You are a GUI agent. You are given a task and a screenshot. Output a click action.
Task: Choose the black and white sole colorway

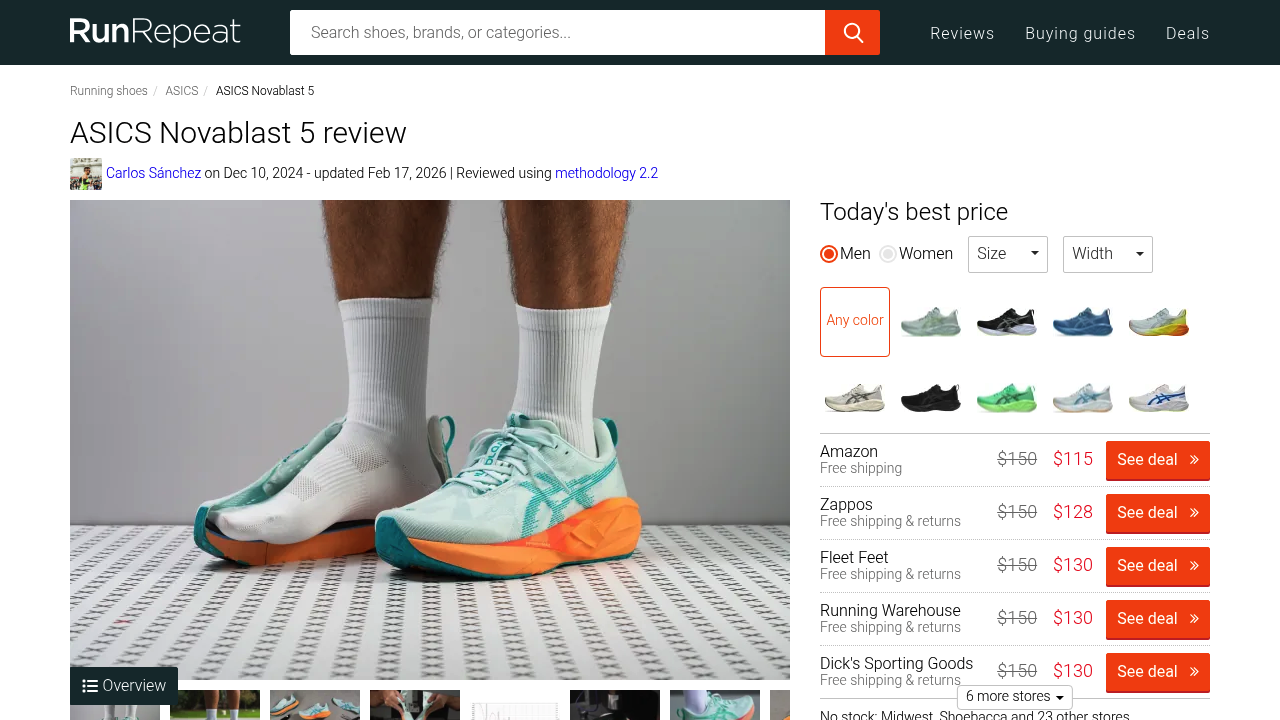point(1007,322)
